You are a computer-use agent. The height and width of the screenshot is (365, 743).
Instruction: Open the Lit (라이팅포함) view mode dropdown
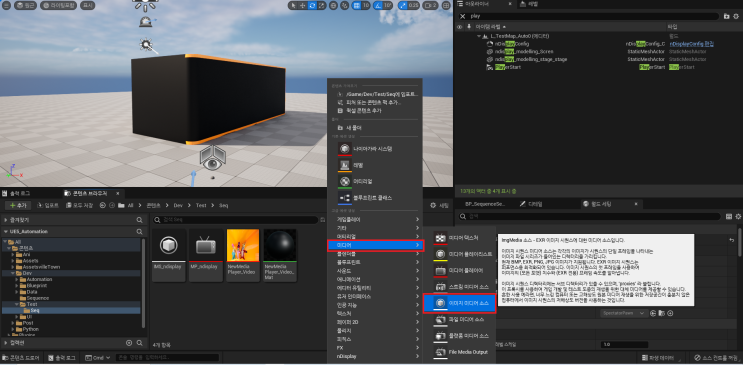(59, 5)
